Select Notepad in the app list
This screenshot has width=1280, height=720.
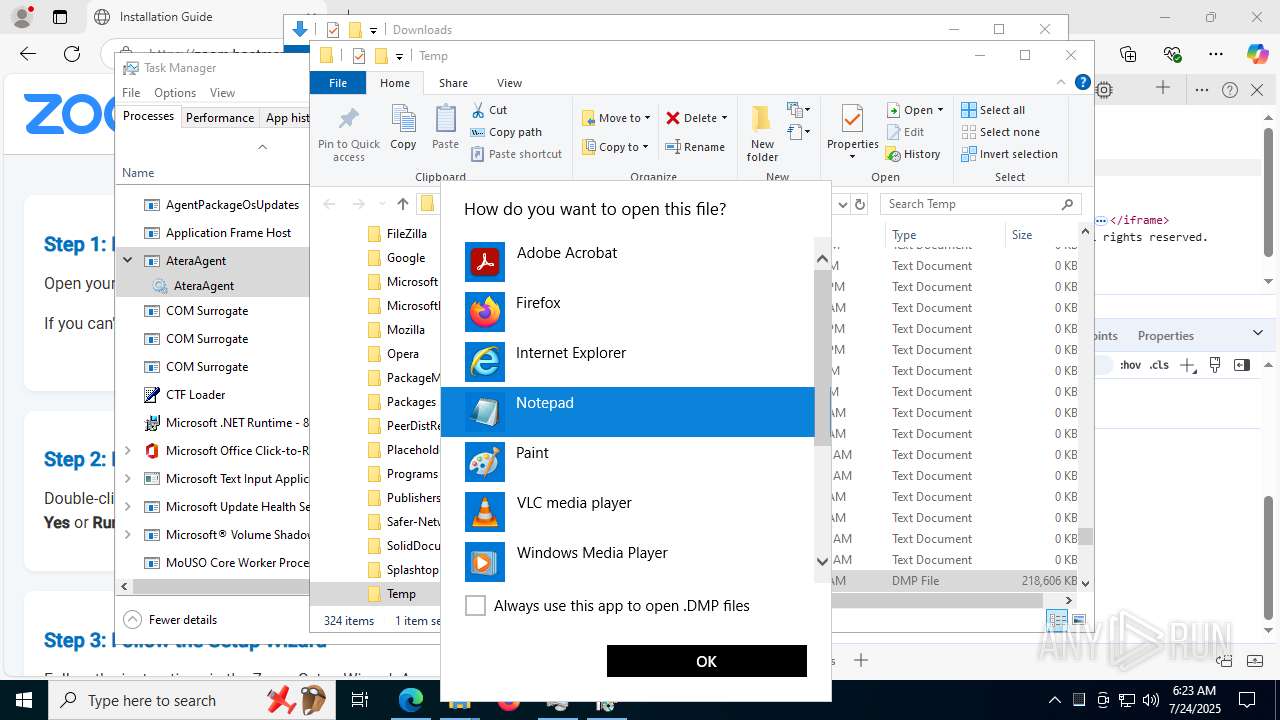click(x=628, y=412)
